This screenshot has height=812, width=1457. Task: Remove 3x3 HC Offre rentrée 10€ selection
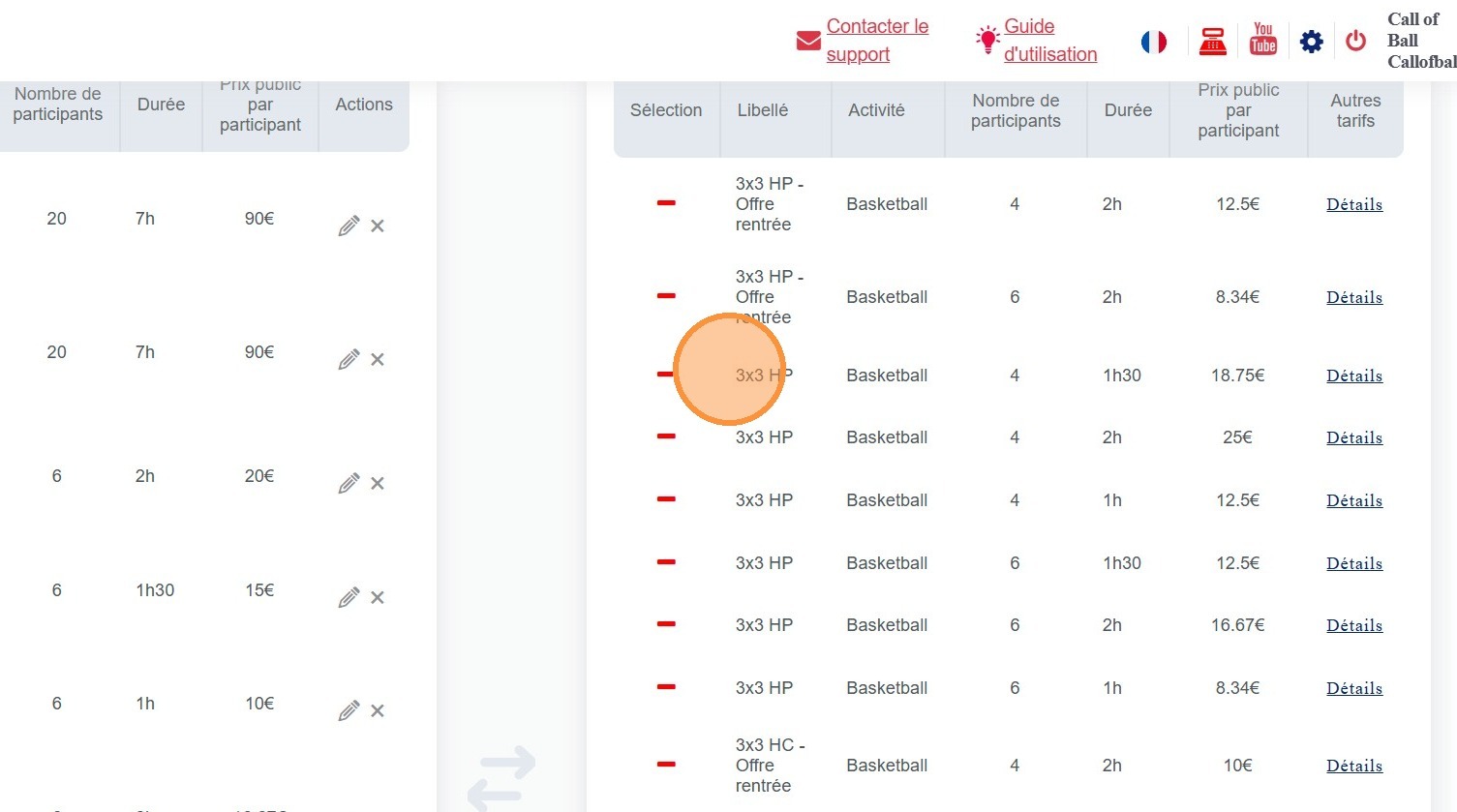pyautogui.click(x=666, y=765)
